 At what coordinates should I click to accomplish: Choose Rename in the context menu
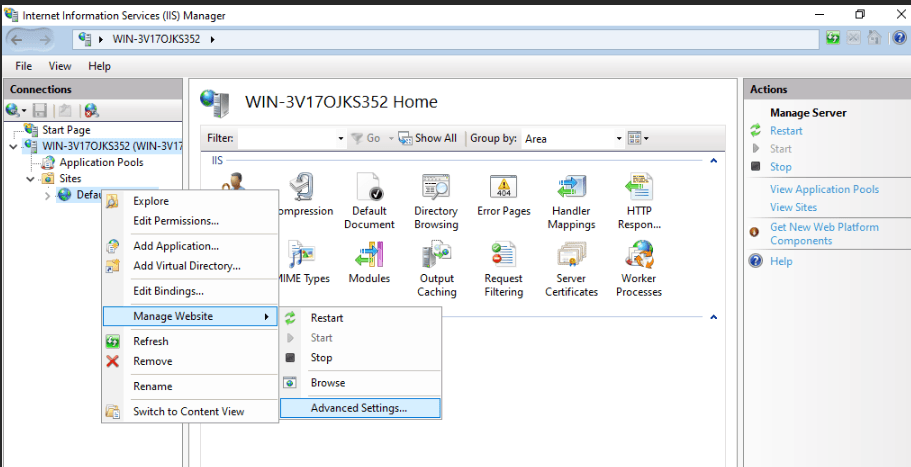(x=190, y=386)
